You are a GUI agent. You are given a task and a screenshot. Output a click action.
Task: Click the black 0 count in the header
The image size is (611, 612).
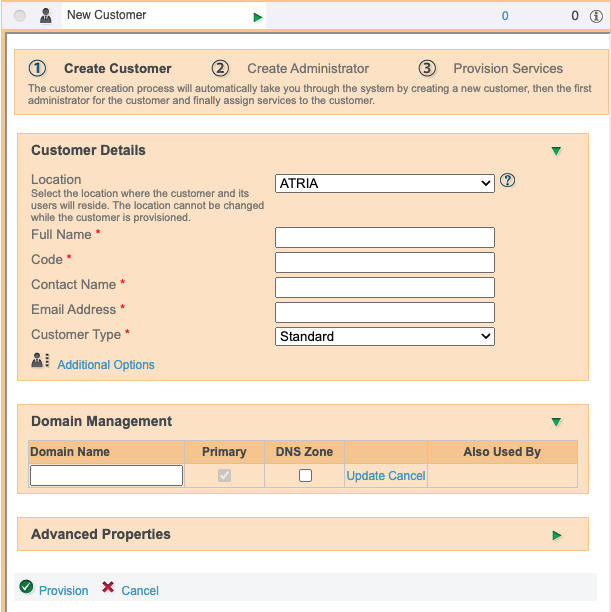click(575, 16)
